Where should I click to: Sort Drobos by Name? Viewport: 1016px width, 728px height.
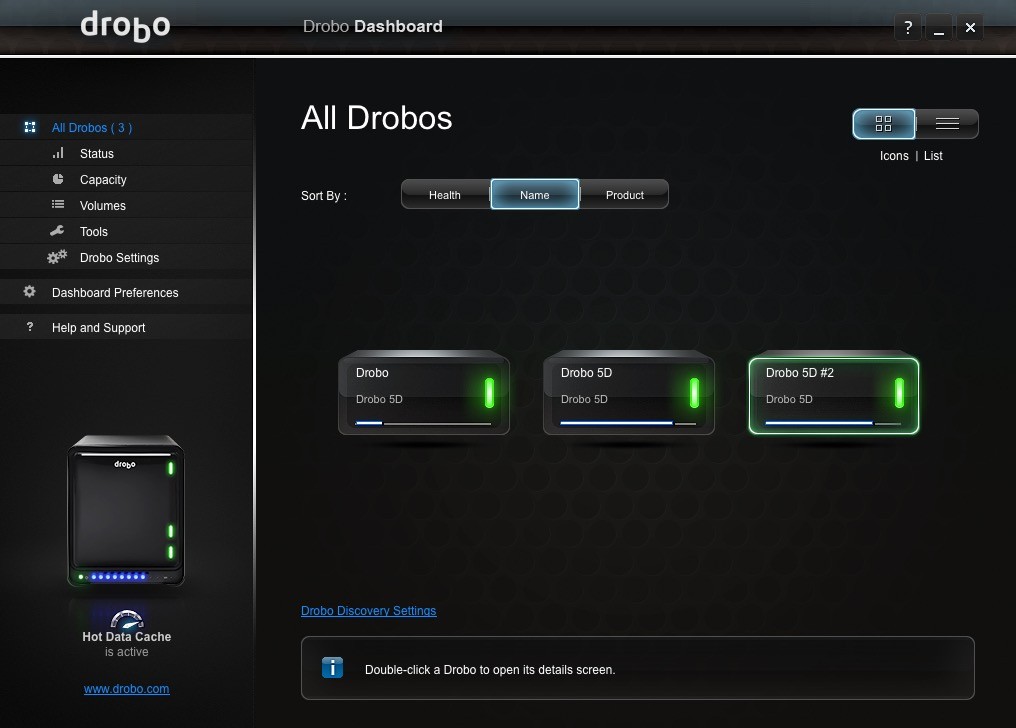(x=535, y=194)
